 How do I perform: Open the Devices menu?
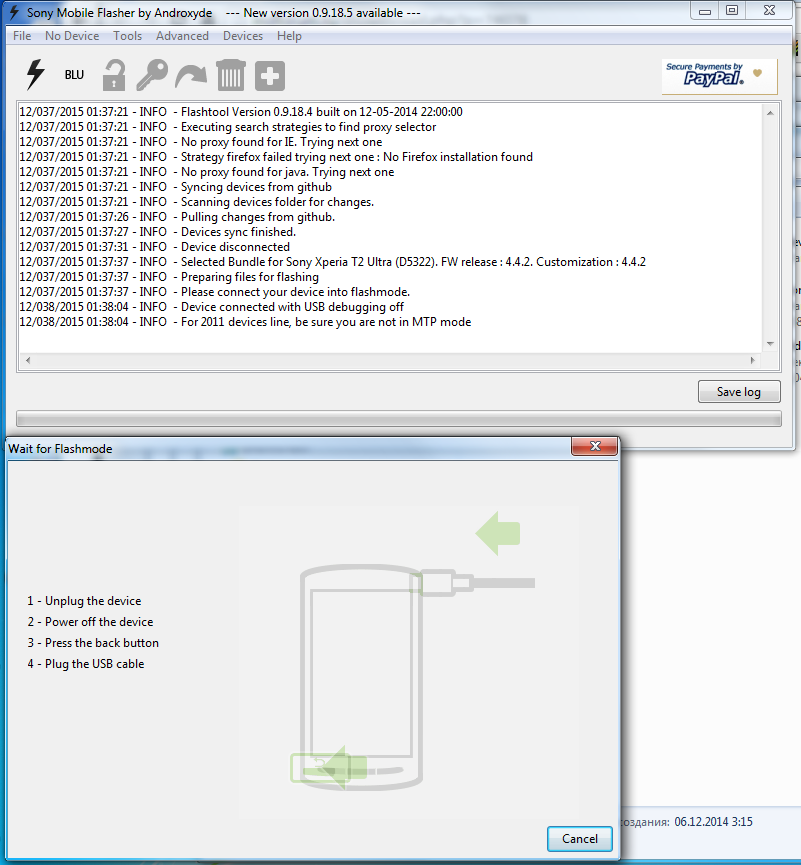(x=243, y=36)
